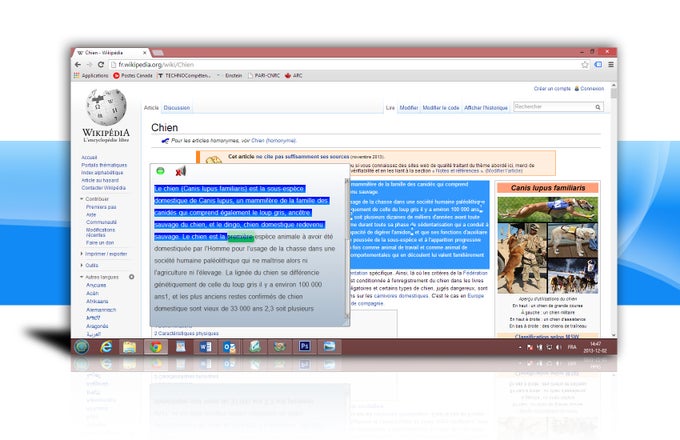Open the ARC maple leaf bookmark
680x440 pixels.
(x=293, y=75)
